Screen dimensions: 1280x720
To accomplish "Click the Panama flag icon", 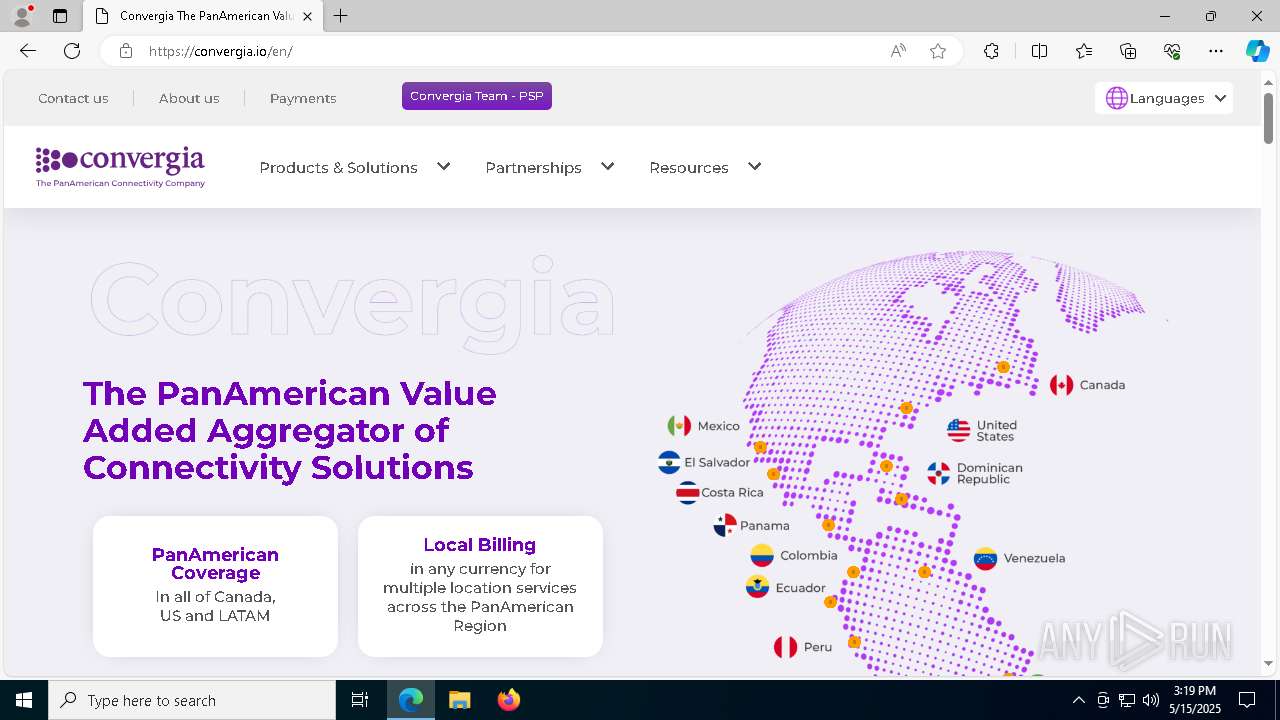I will [x=725, y=526].
